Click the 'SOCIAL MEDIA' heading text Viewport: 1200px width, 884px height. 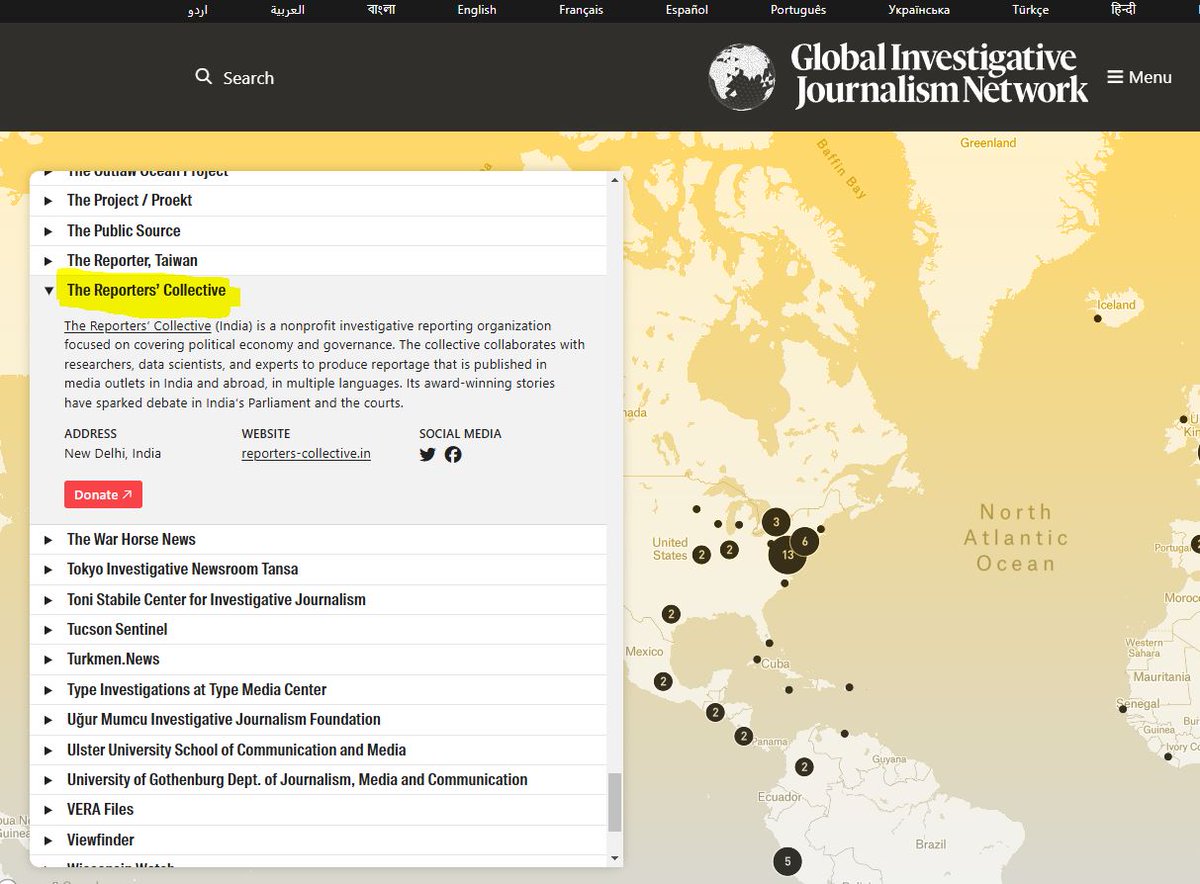(x=460, y=434)
